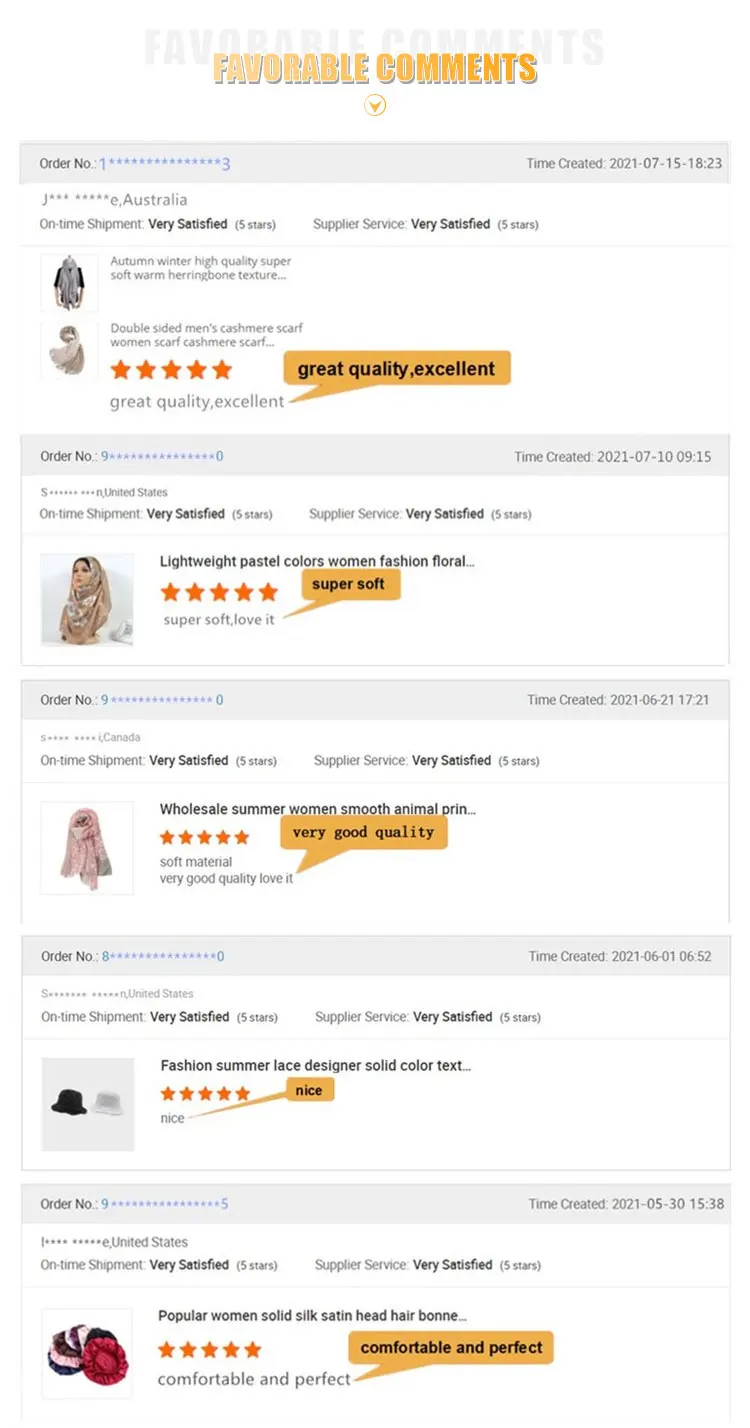750x1428 pixels.
Task: Open the Lightweight pastel colors scarf title
Action: 317,562
